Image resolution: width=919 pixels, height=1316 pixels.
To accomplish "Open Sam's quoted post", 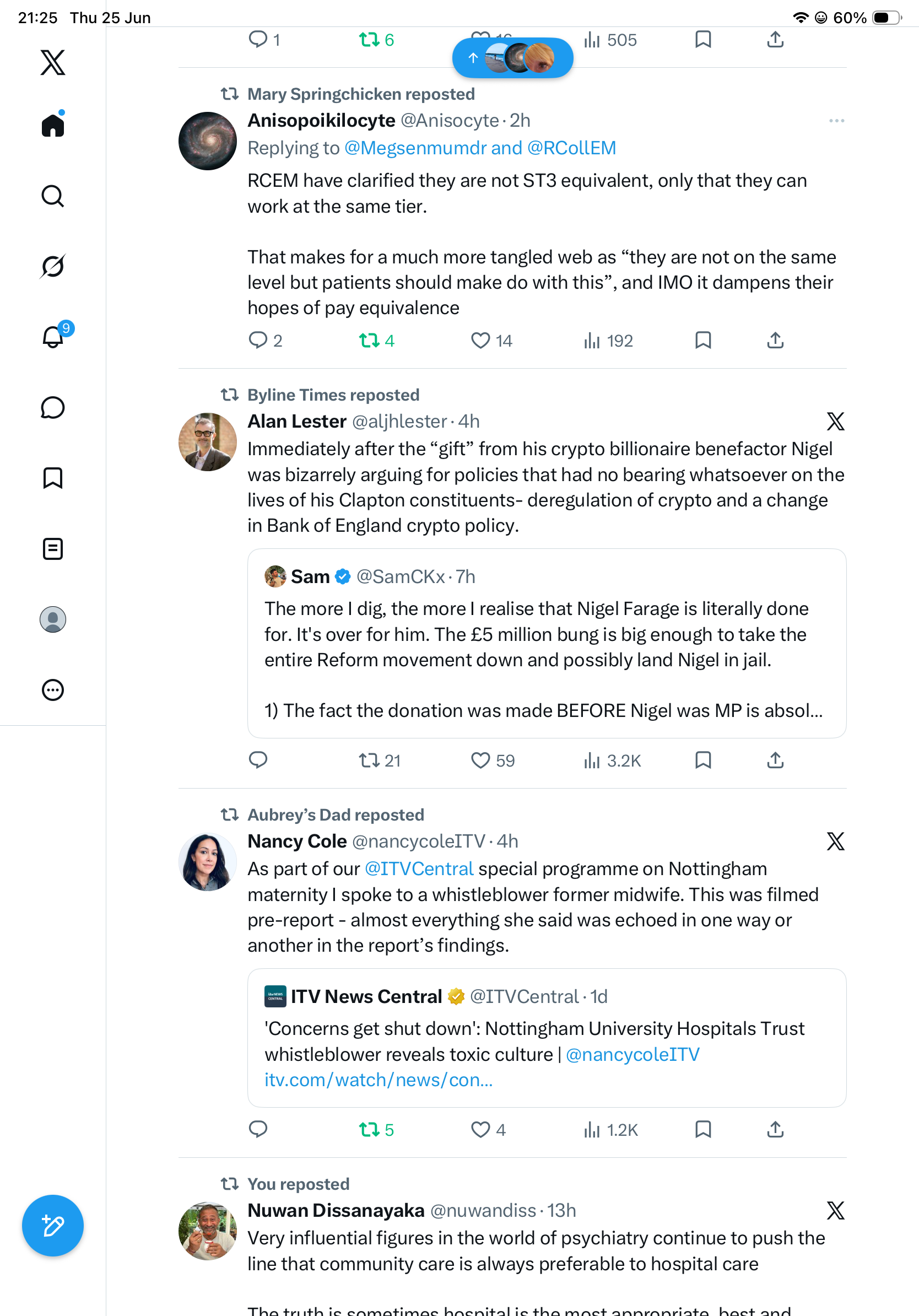I will [547, 643].
